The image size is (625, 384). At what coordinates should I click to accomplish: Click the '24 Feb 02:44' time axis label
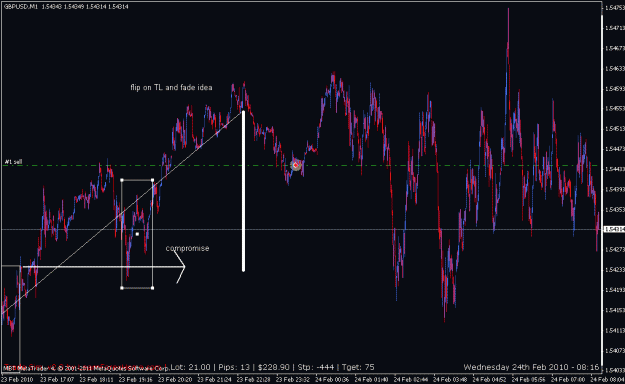(x=411, y=380)
